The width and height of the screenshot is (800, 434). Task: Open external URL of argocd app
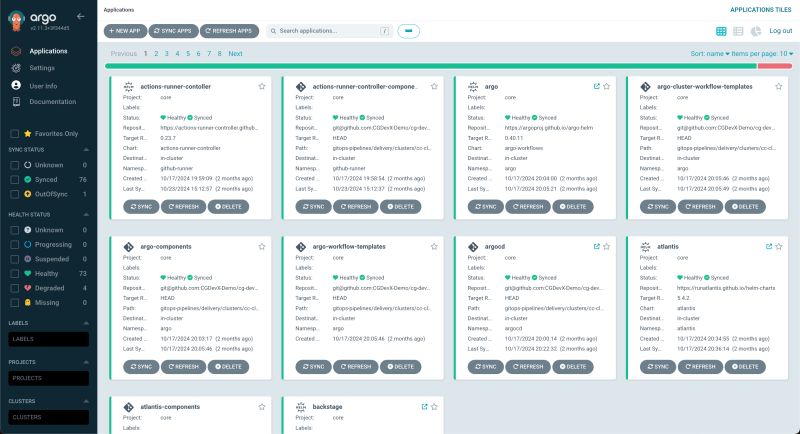click(x=596, y=246)
